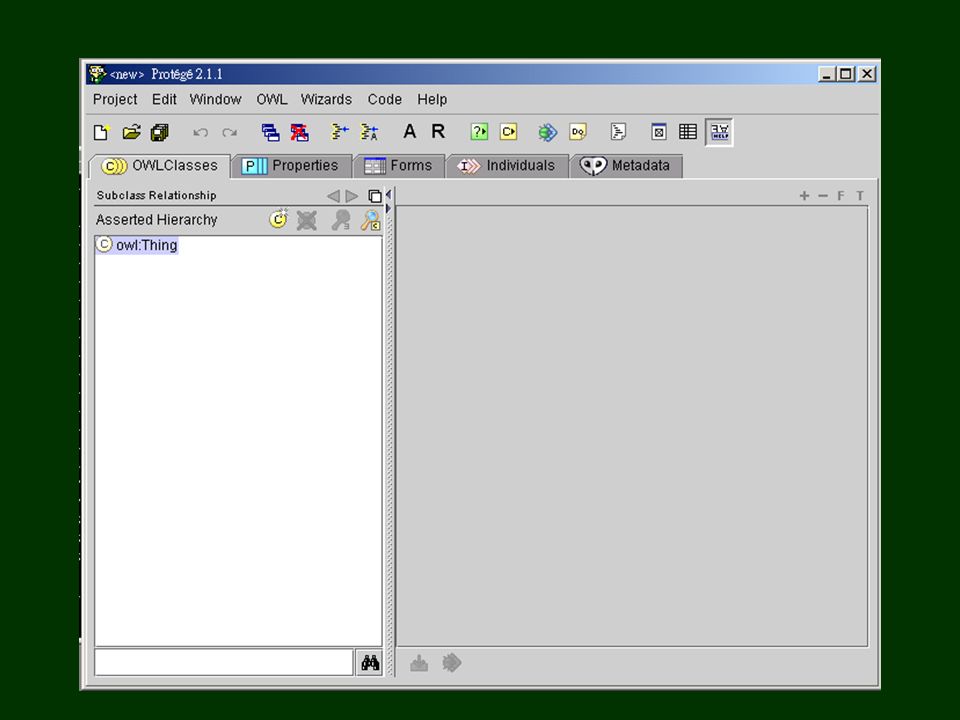Click the green question mark icon
Viewport: 960px width, 720px height.
(479, 132)
